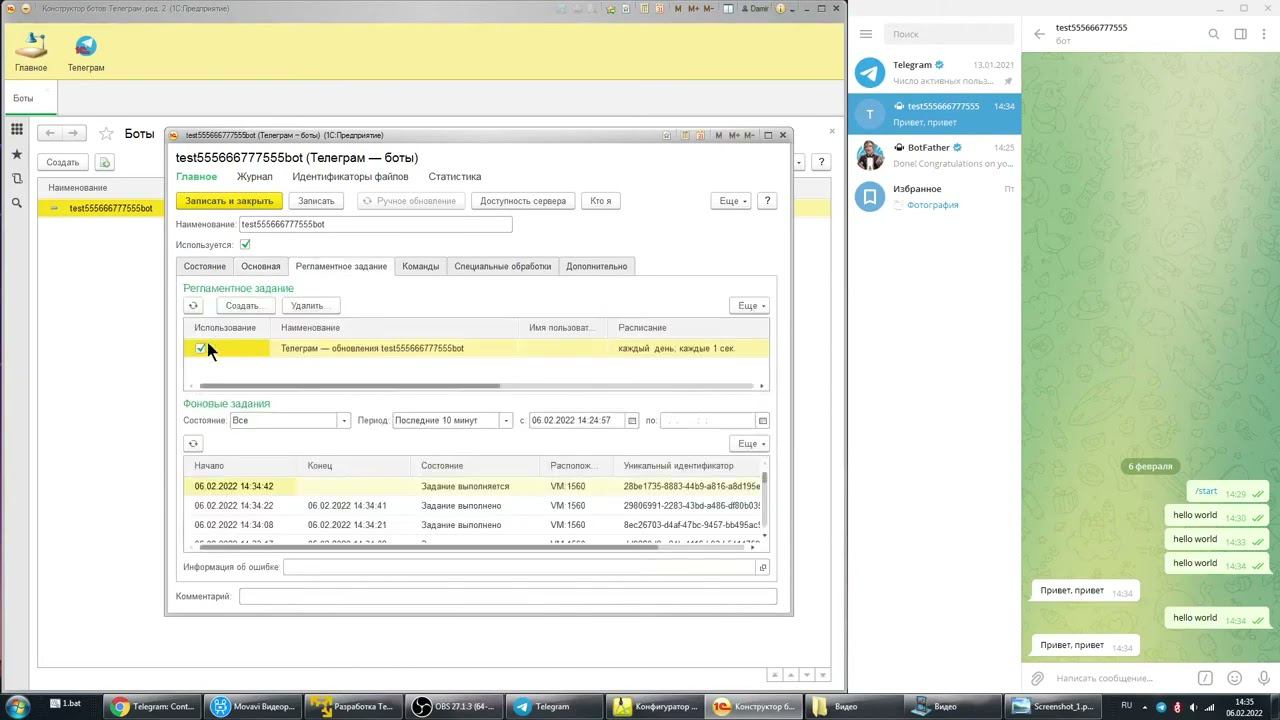
Task: Click the search magnifier in 1C sidebar
Action: [16, 203]
